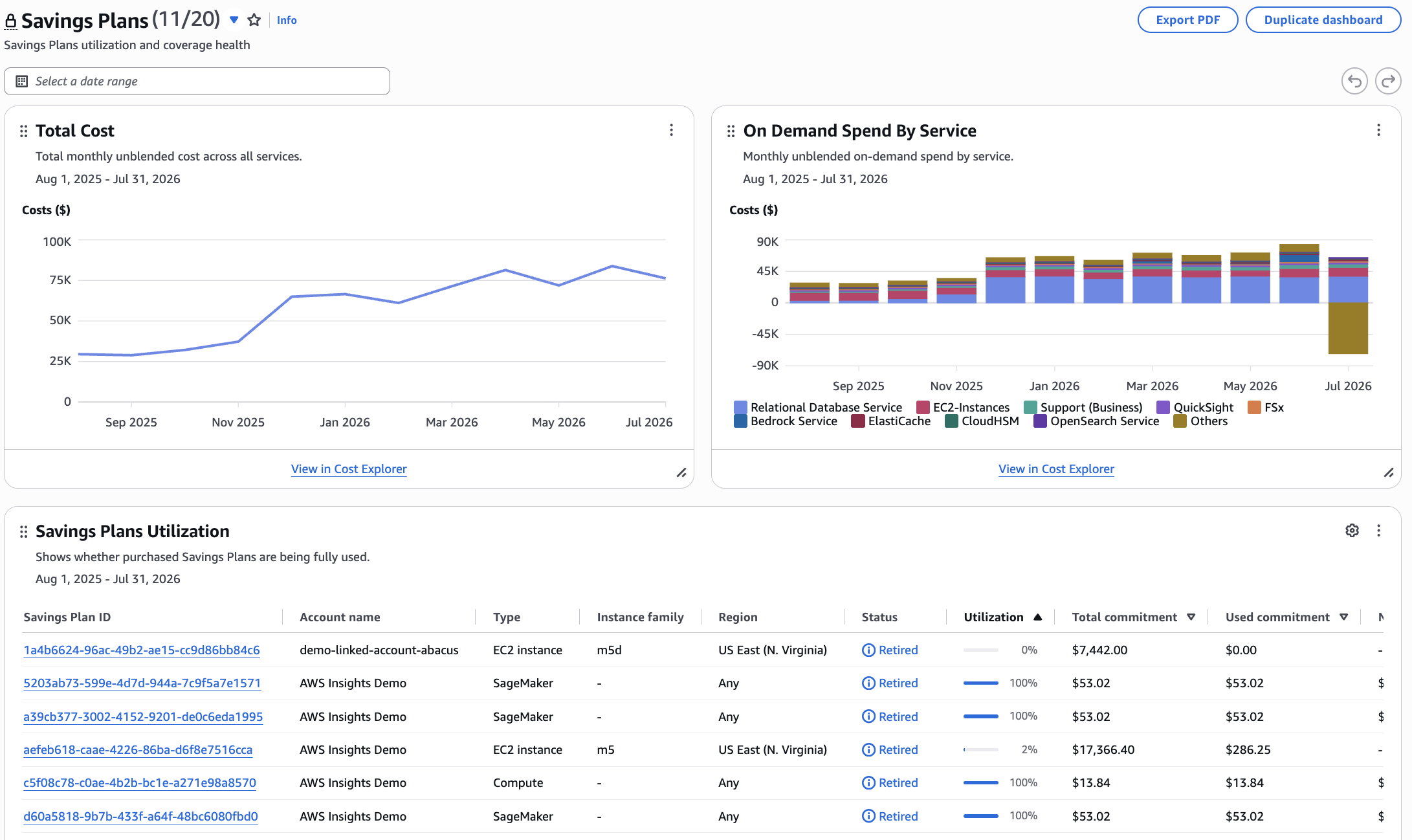Open Savings Plans Utilization settings gear
Screen dimensions: 1412x840
[1352, 531]
